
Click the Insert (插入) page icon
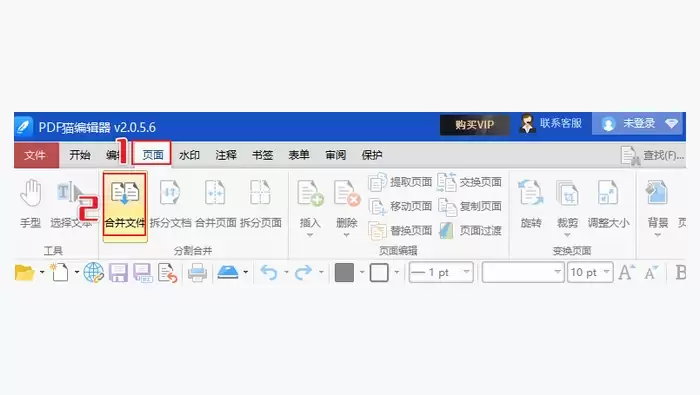coord(310,193)
